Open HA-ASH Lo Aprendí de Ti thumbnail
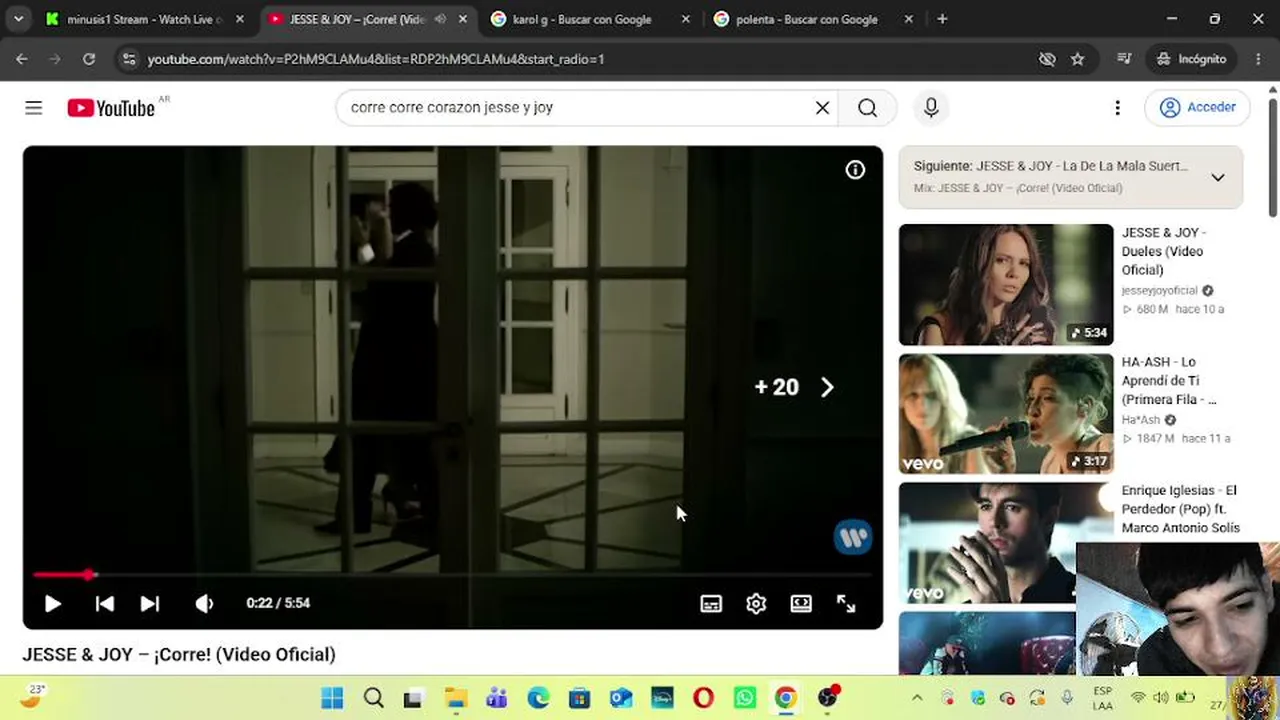Image resolution: width=1280 pixels, height=720 pixels. (1006, 414)
